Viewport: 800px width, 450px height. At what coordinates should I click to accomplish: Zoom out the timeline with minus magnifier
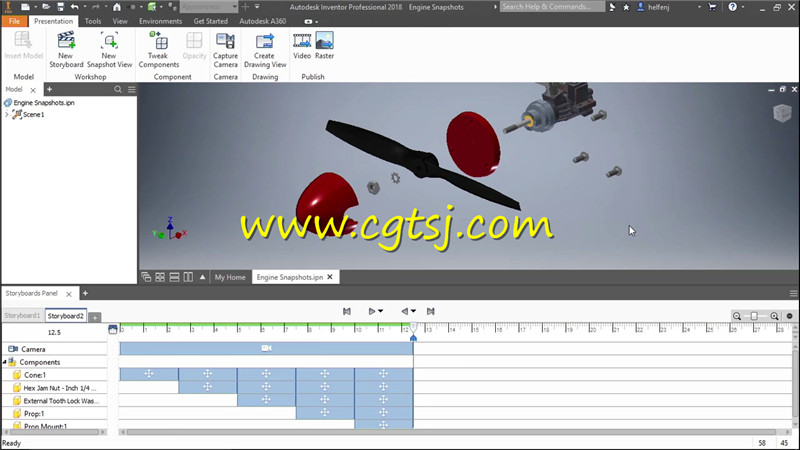click(737, 316)
